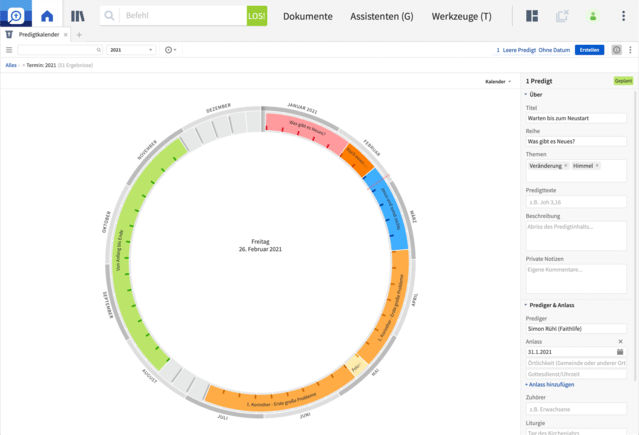Click the Anlass hinzufügen link
The height and width of the screenshot is (435, 639).
pyautogui.click(x=551, y=384)
